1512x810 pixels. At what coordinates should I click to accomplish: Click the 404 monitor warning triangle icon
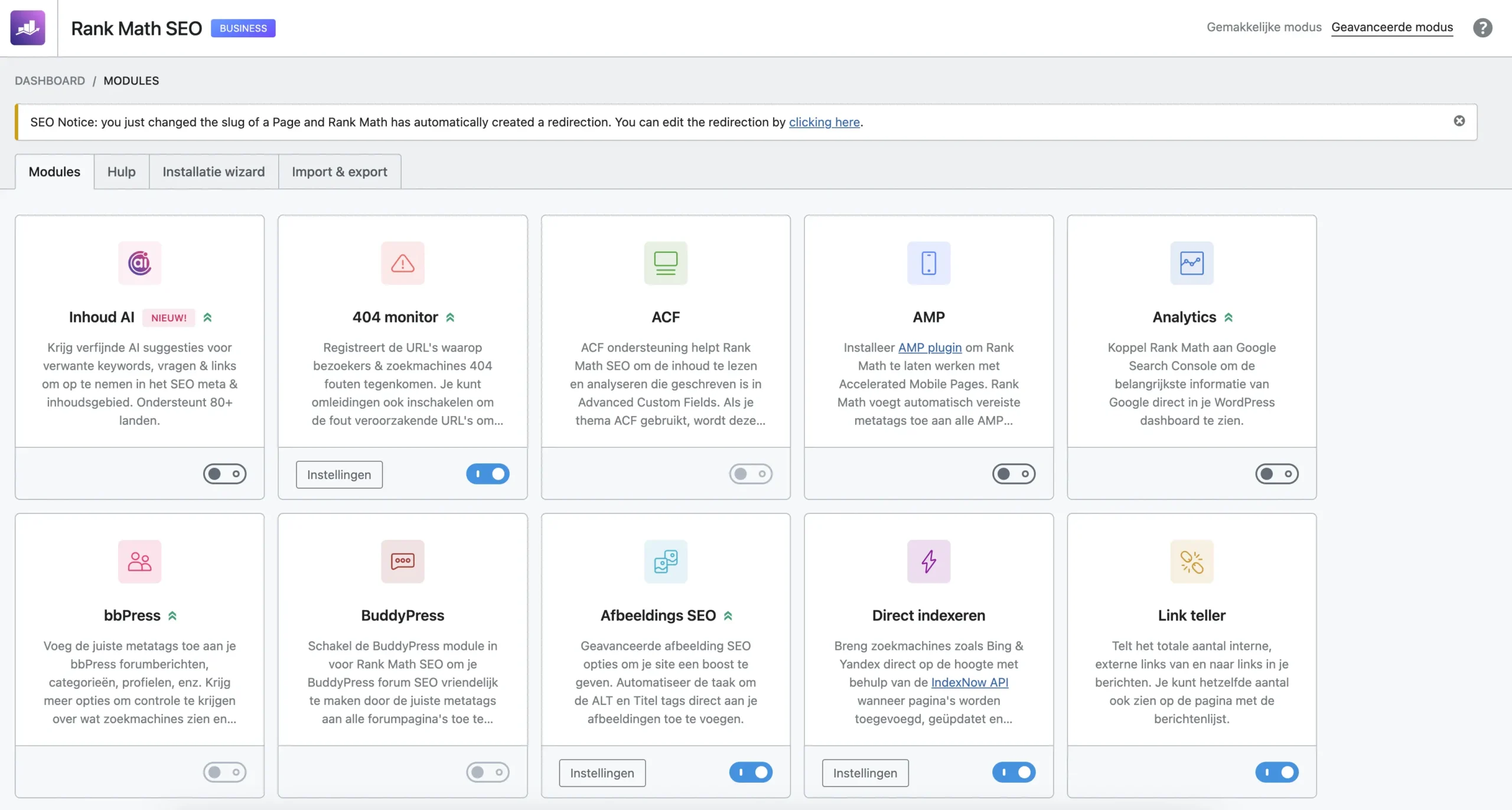pyautogui.click(x=403, y=263)
